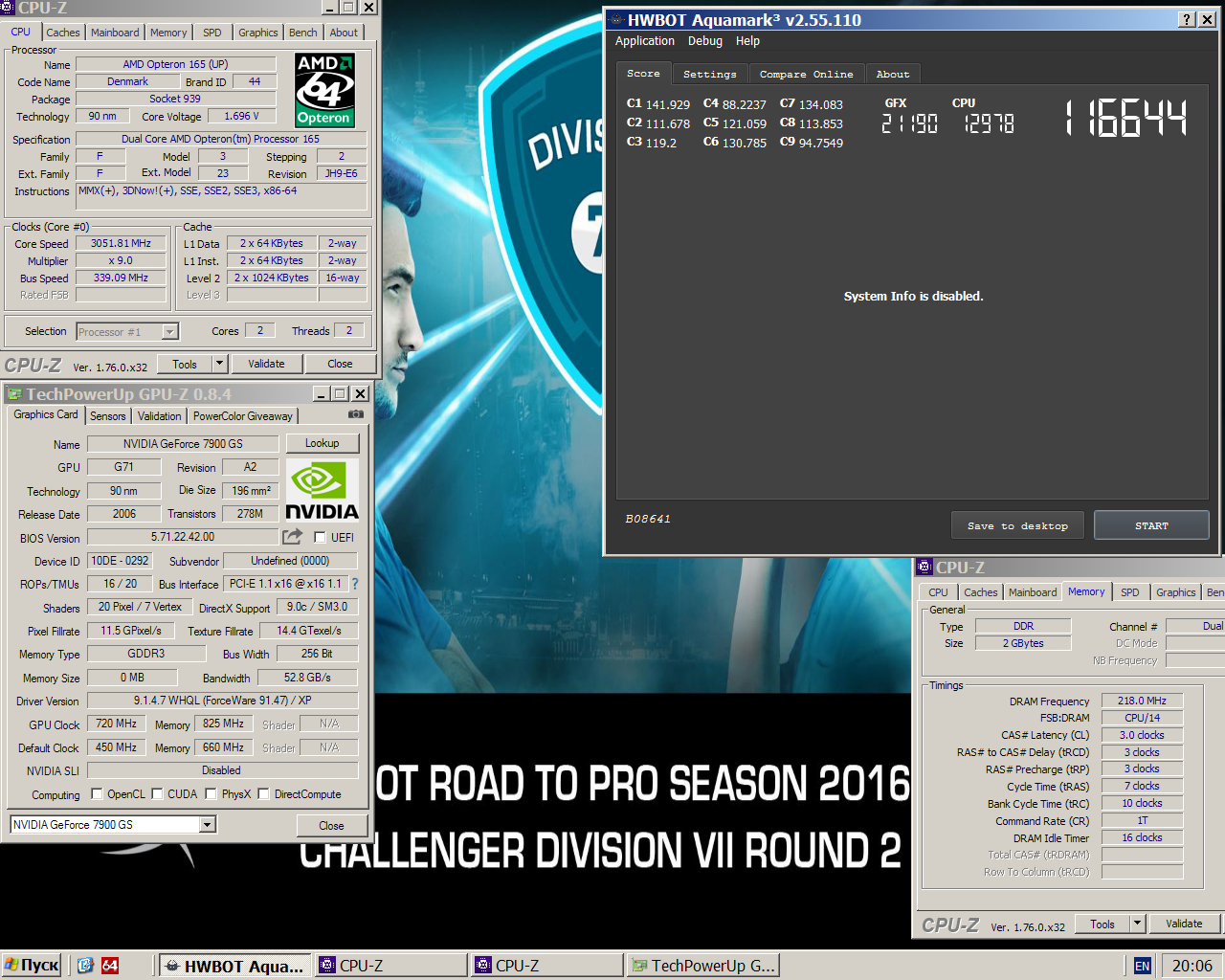Viewport: 1225px width, 980px height.
Task: Open PowerColor Giveaway tab in GPU-Z
Action: point(243,416)
